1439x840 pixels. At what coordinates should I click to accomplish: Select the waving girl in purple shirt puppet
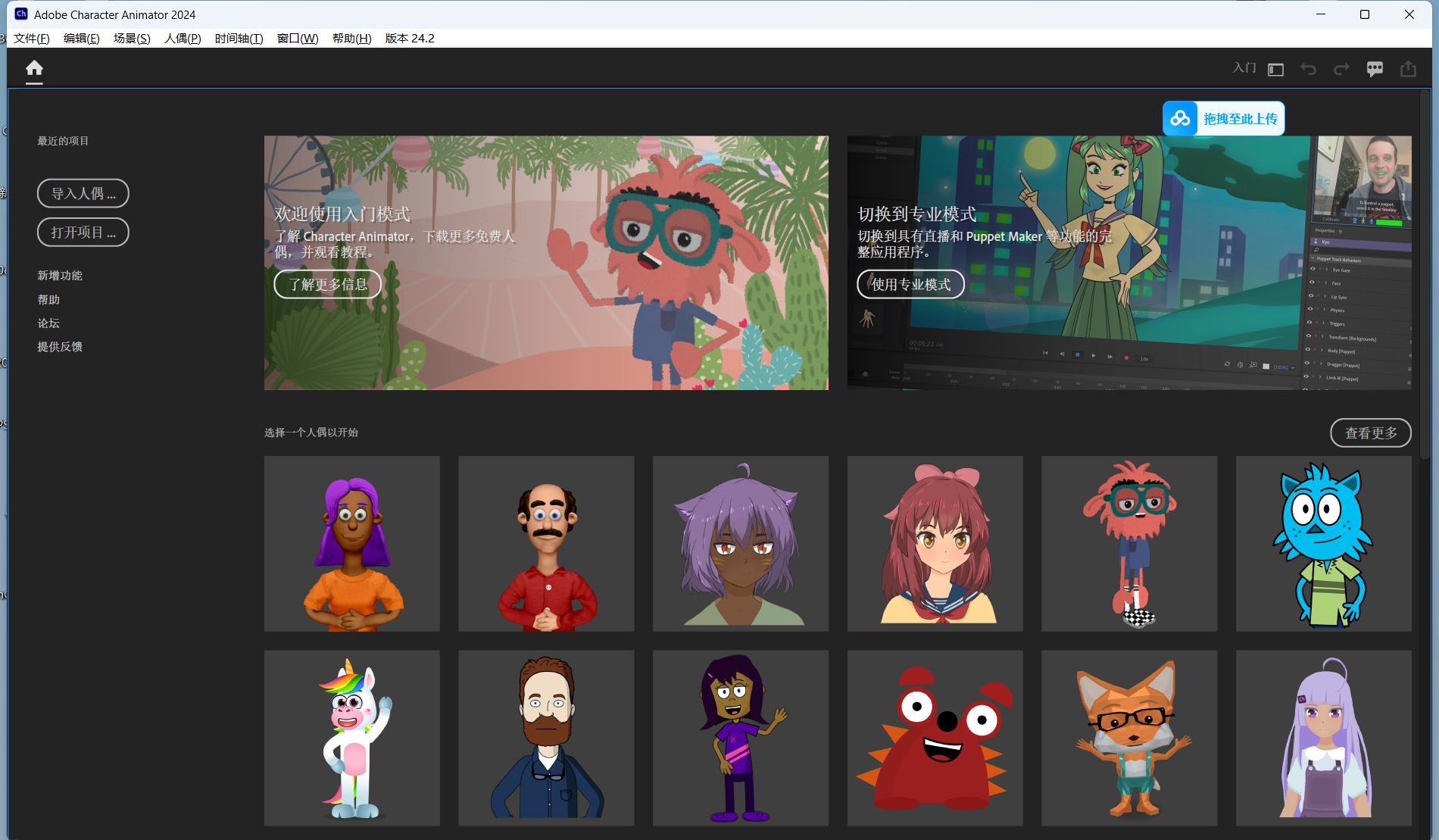pos(741,739)
